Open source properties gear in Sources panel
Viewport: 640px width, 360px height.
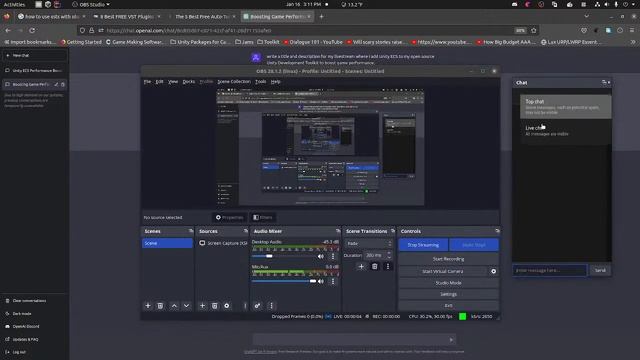(x=227, y=305)
